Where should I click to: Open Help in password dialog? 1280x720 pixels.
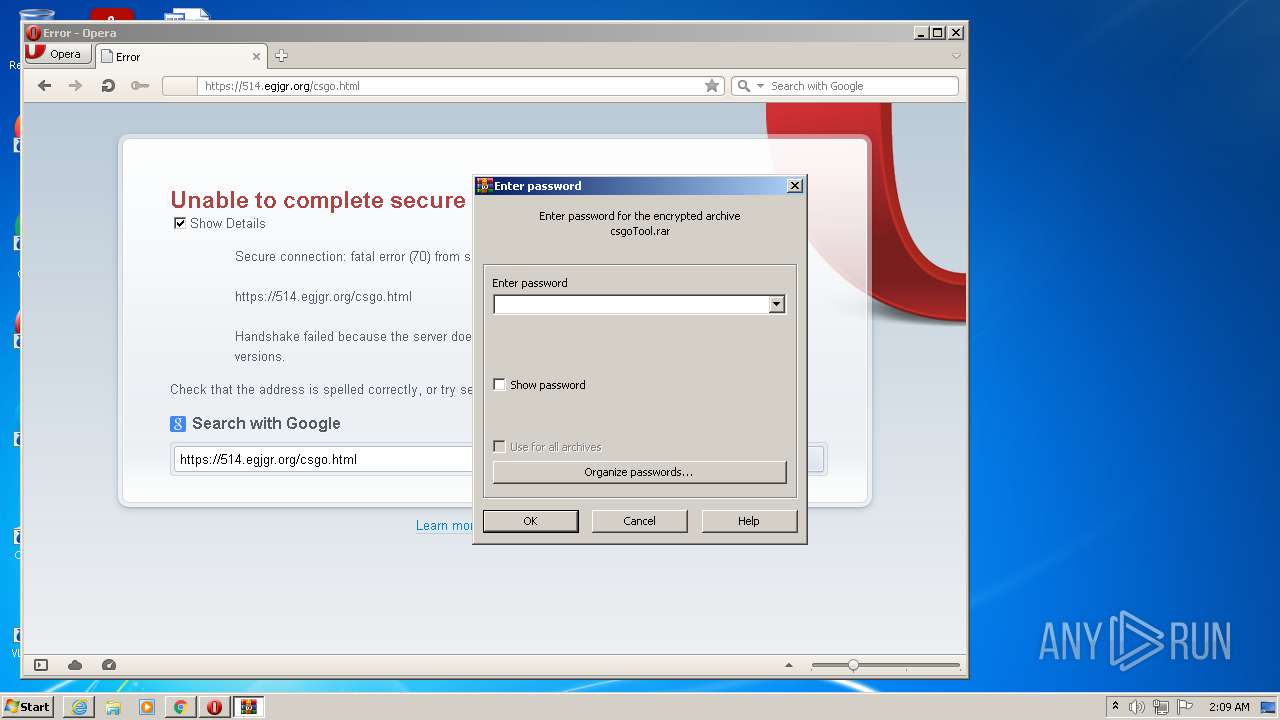point(749,521)
